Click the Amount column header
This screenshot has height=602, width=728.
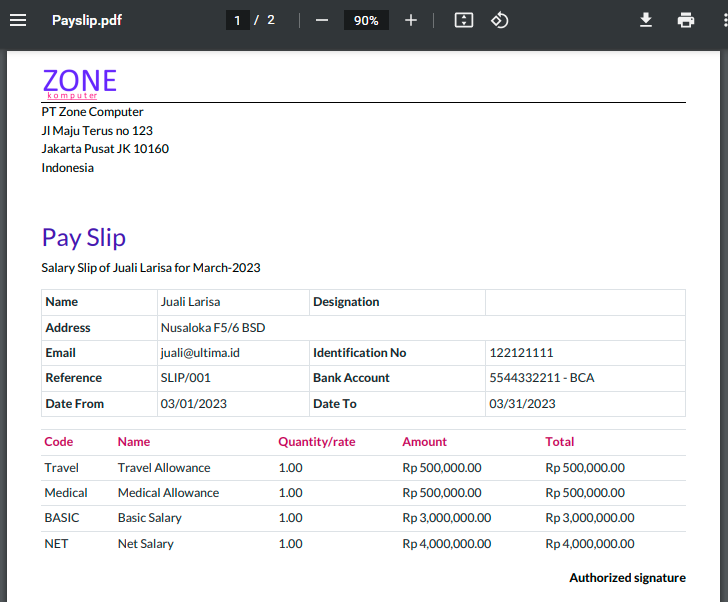[424, 442]
